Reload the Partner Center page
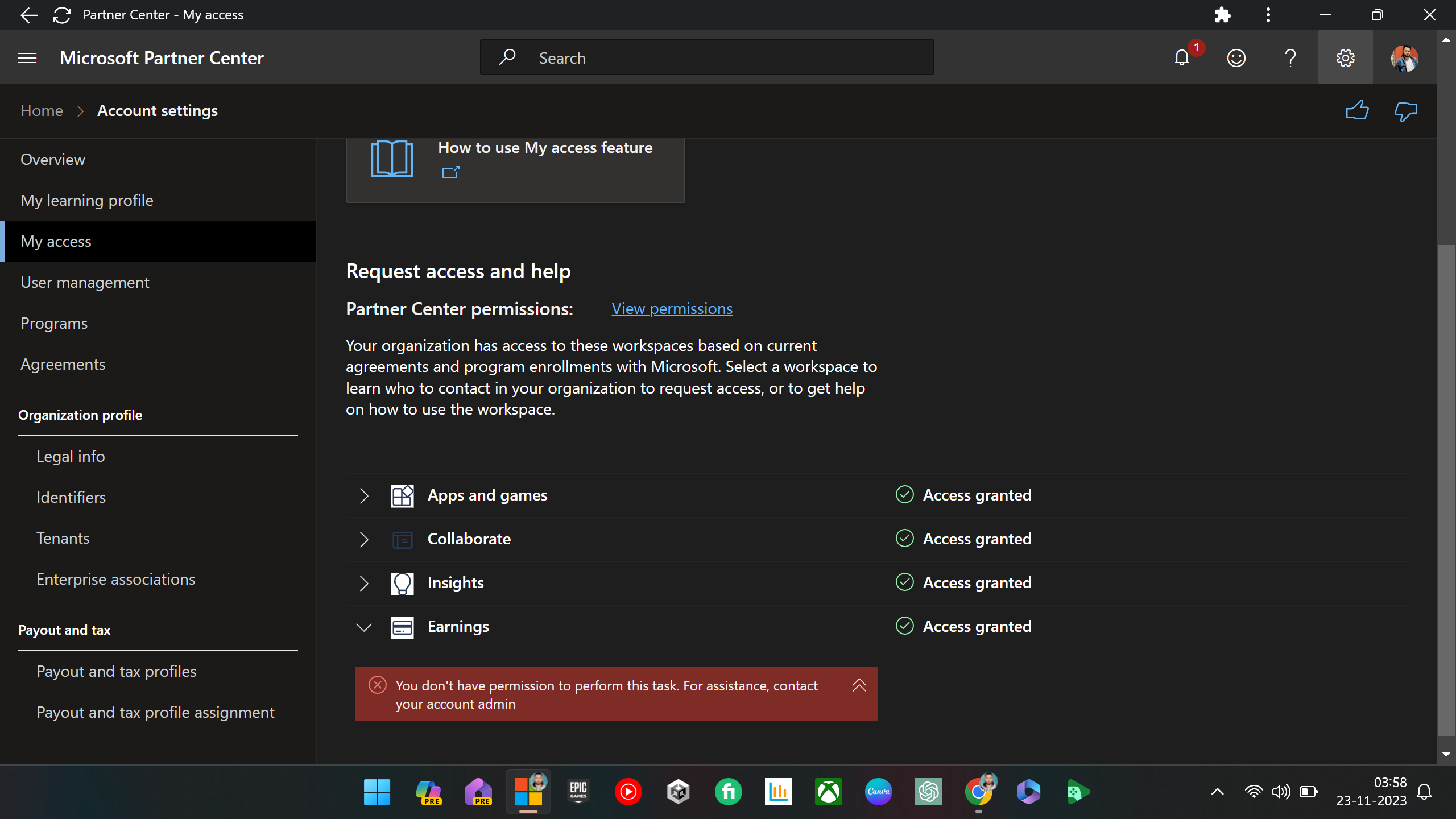Screen dimensions: 1456x819 (x=62, y=15)
